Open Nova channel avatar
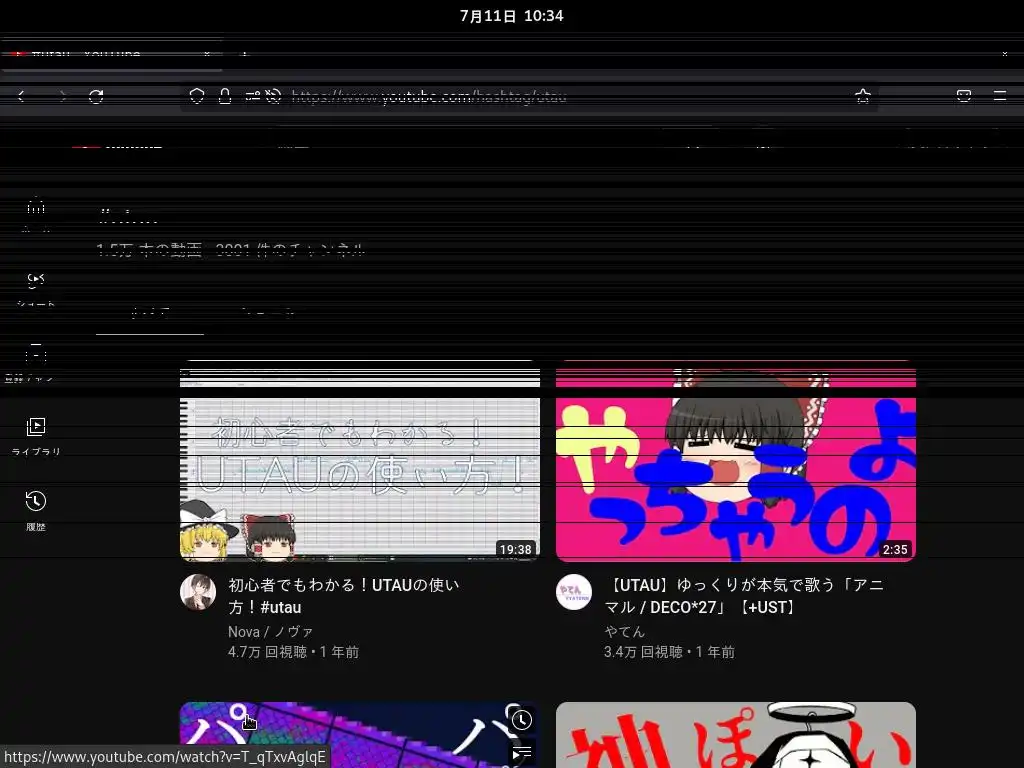The width and height of the screenshot is (1024, 768). click(x=198, y=592)
